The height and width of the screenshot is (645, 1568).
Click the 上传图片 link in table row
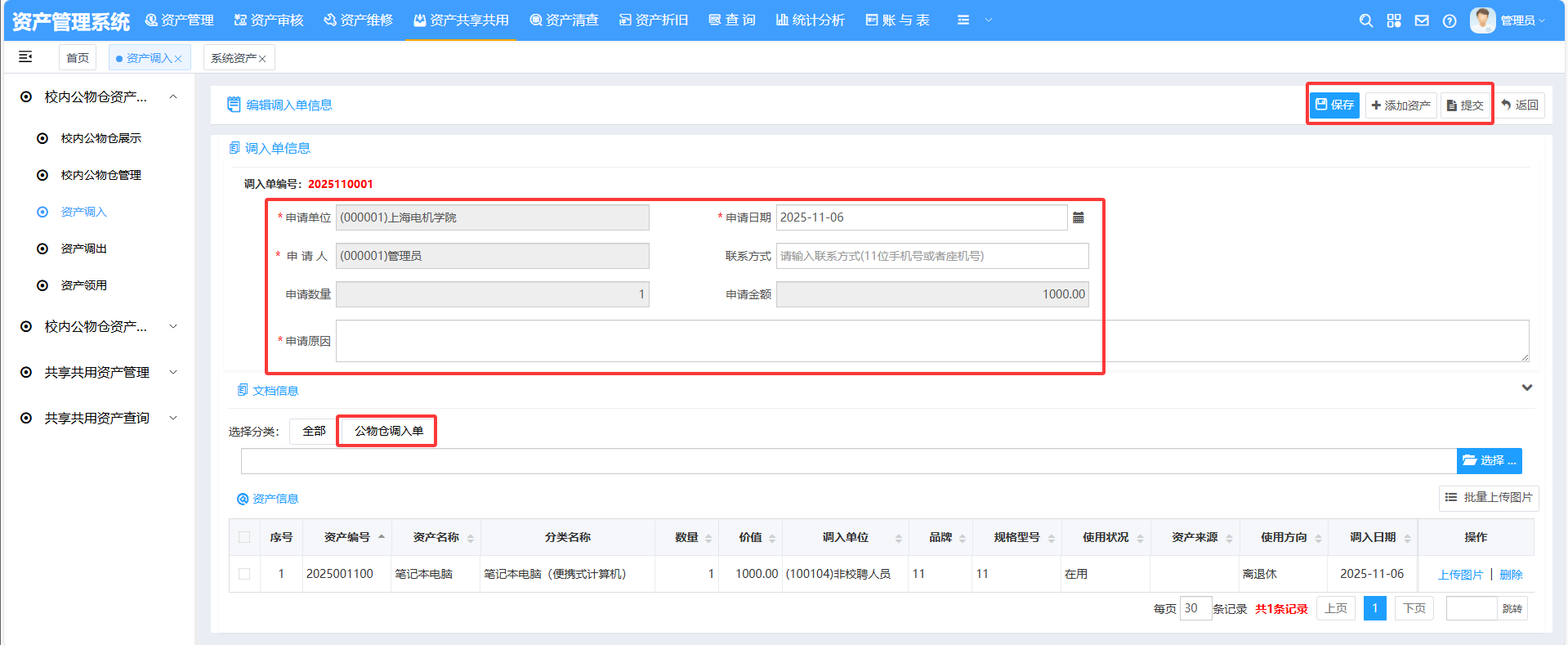pyautogui.click(x=1460, y=575)
